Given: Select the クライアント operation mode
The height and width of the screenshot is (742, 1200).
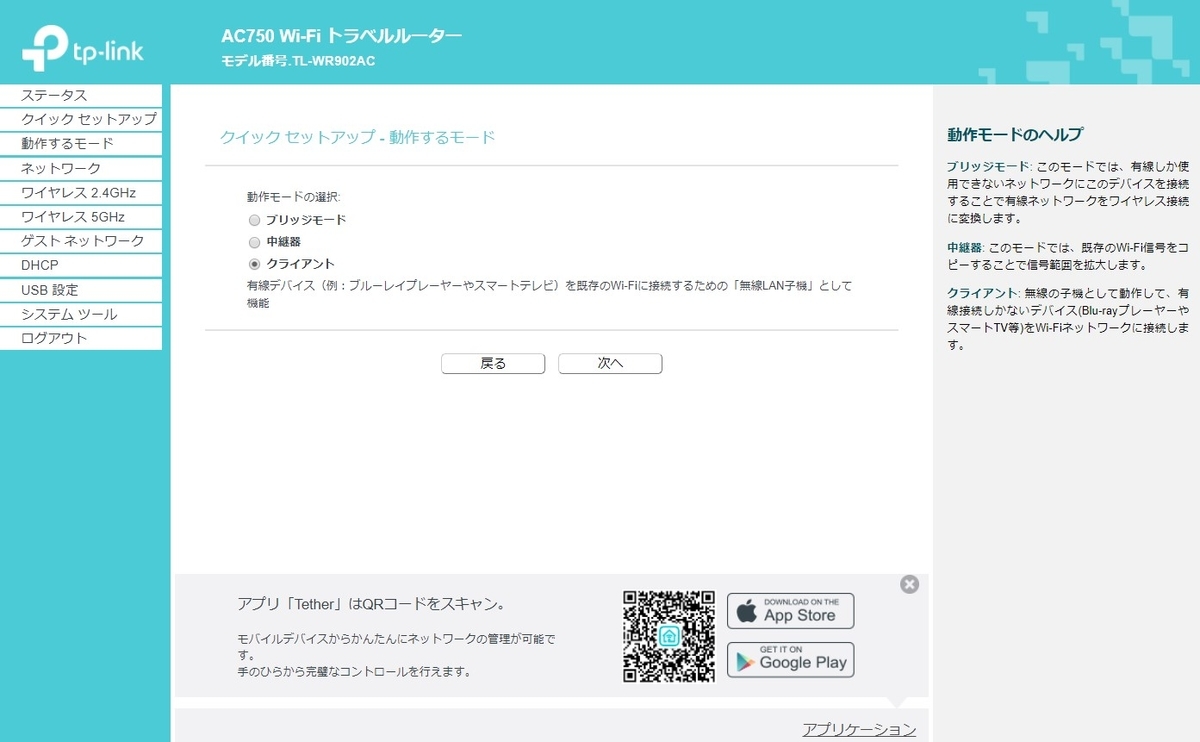Looking at the screenshot, I should tap(254, 264).
